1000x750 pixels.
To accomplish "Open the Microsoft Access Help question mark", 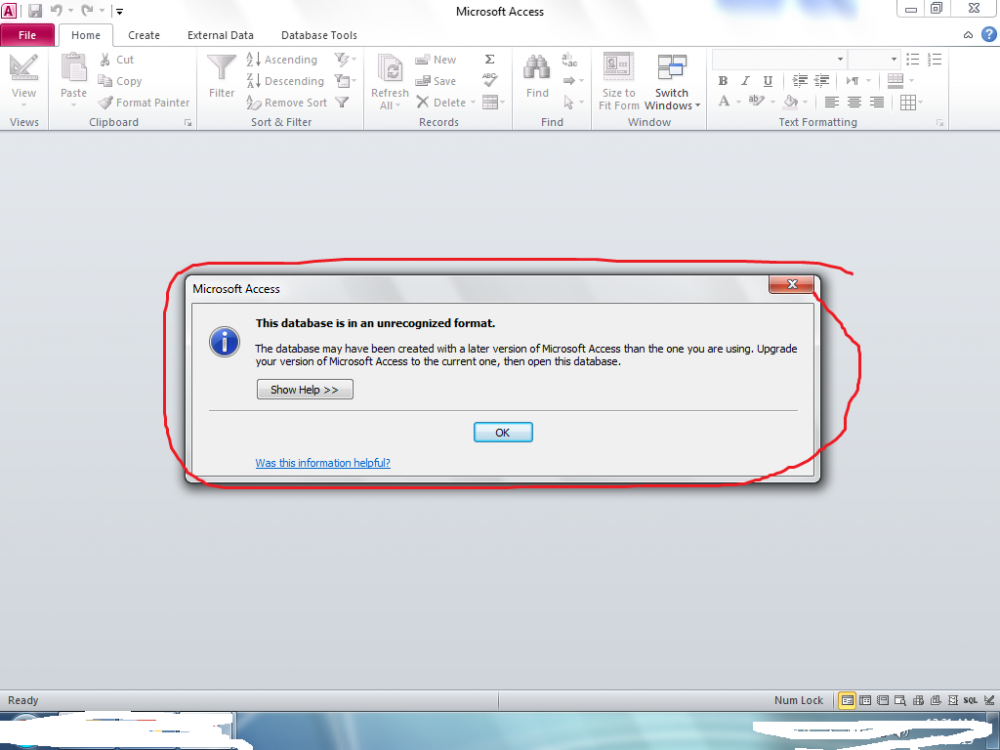I will [x=989, y=34].
